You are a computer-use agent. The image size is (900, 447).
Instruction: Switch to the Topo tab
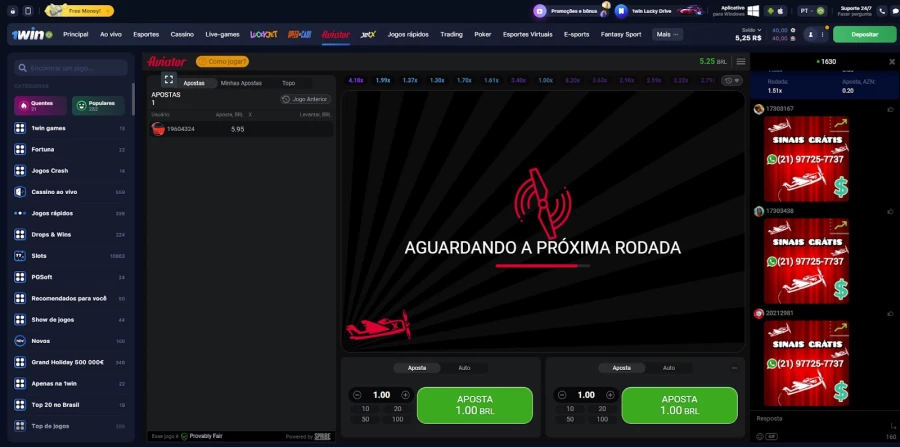(x=289, y=83)
